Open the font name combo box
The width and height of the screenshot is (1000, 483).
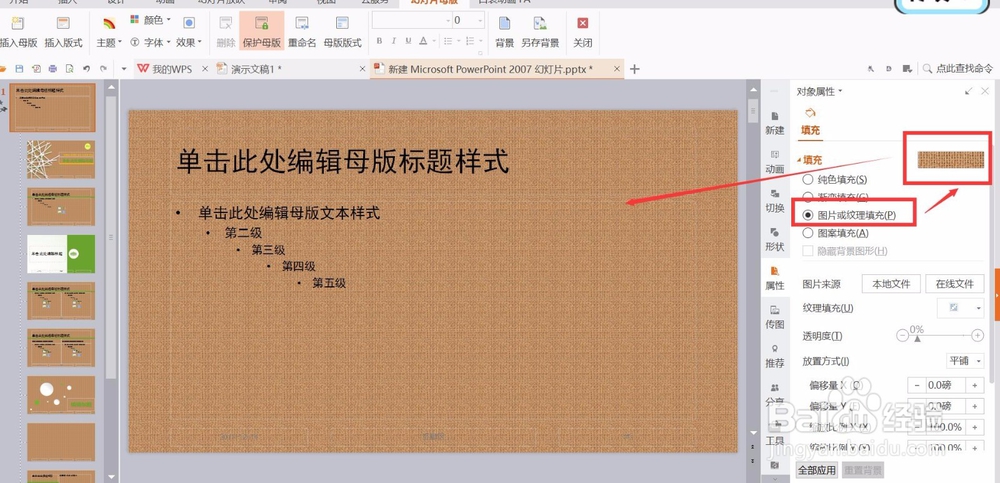(412, 20)
